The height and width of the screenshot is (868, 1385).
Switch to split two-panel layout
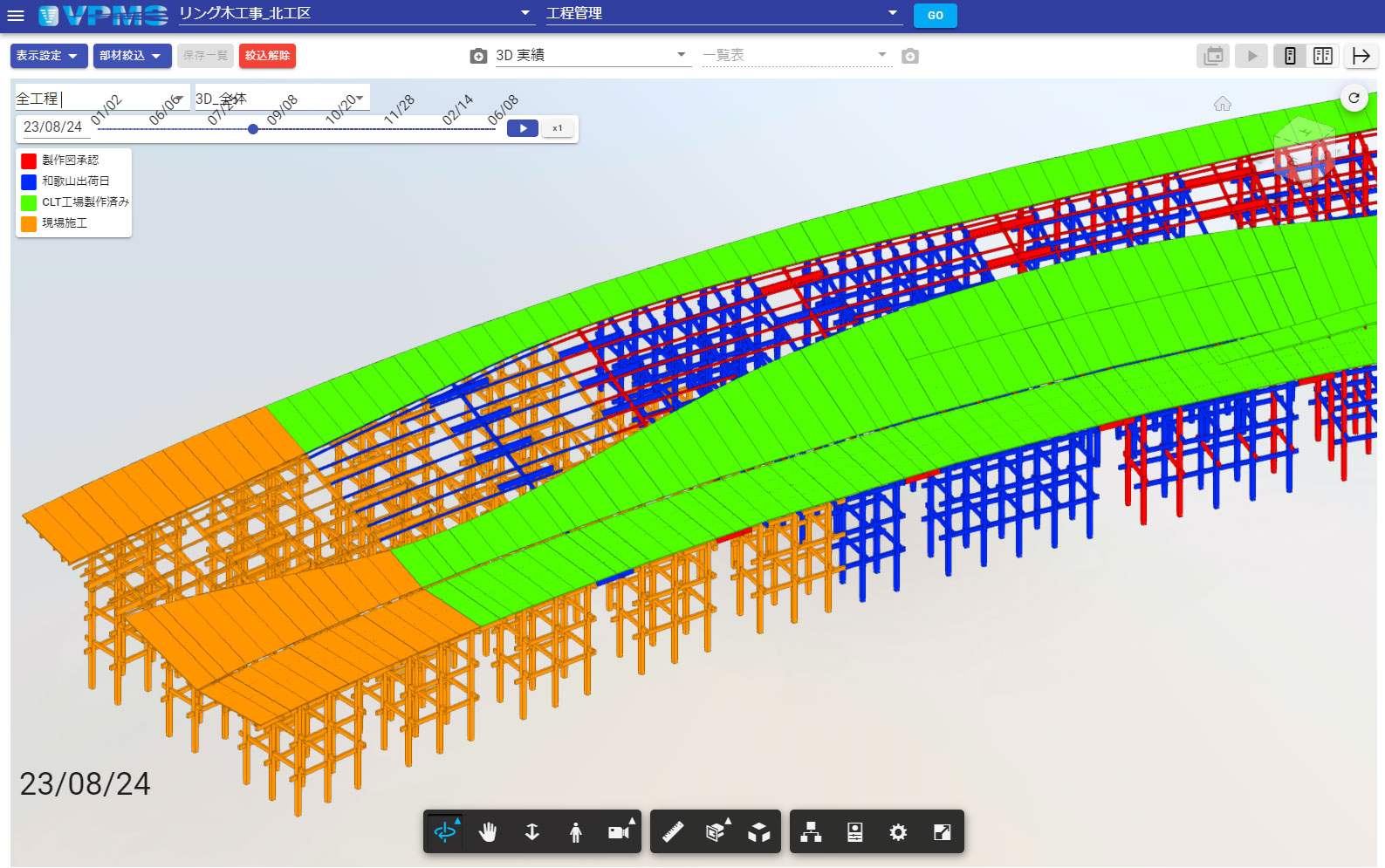click(x=1323, y=56)
